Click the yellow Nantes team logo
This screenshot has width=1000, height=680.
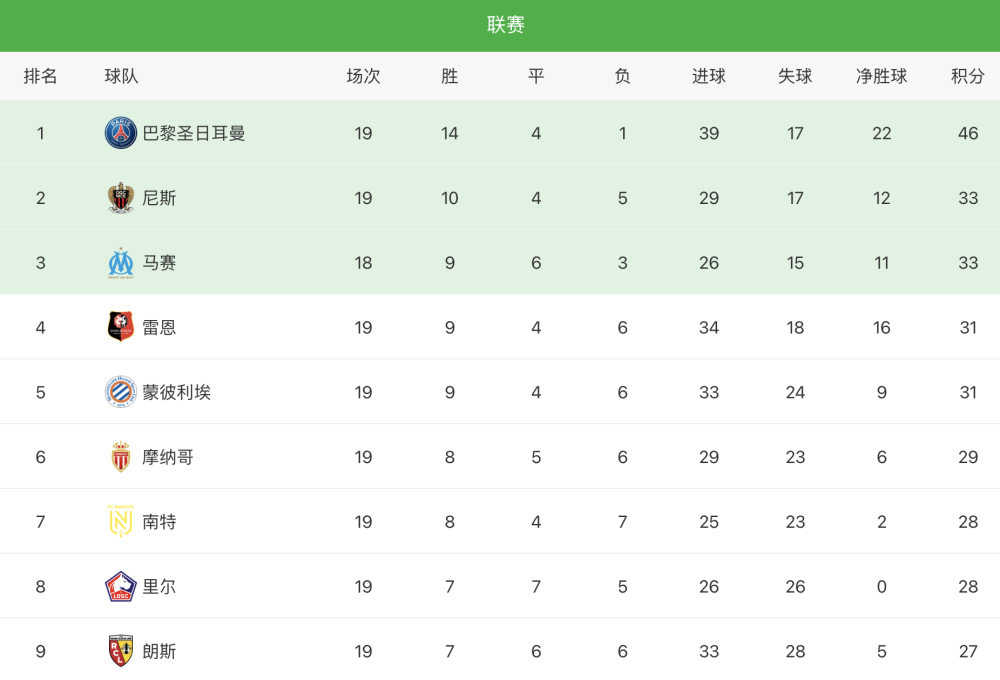(121, 521)
